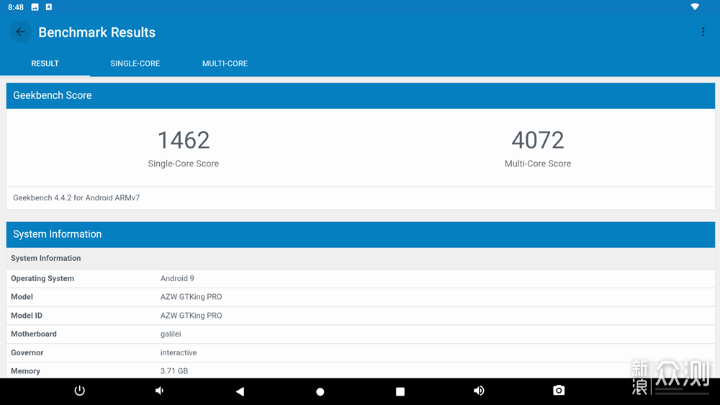
Task: Tap the back arrow in header
Action: click(20, 32)
